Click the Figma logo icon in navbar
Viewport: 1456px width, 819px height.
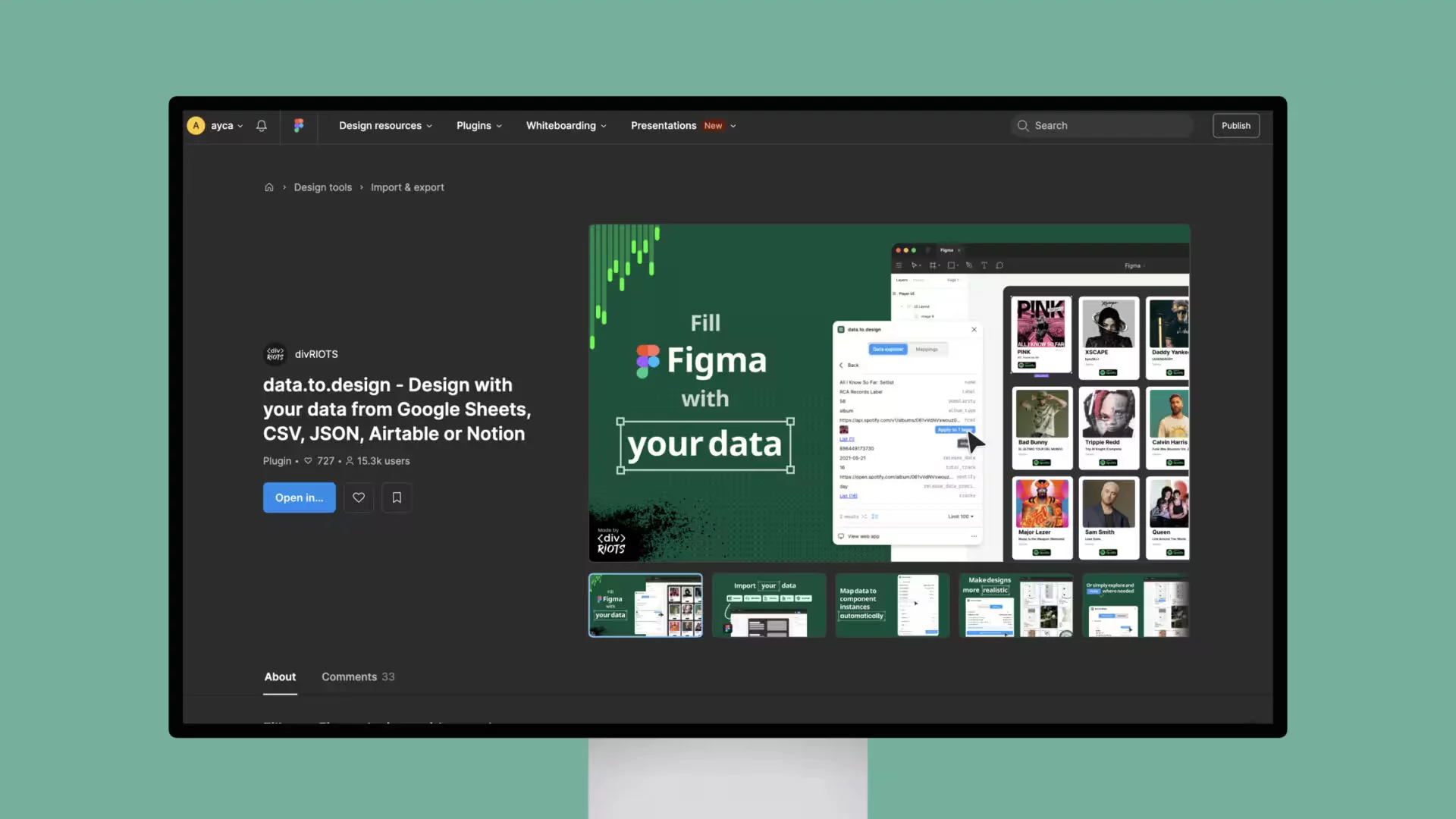[x=298, y=125]
